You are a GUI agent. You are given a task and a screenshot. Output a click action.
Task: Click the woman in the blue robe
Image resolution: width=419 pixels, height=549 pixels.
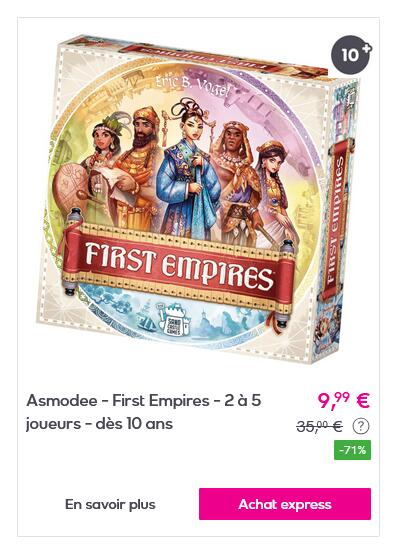click(x=189, y=170)
